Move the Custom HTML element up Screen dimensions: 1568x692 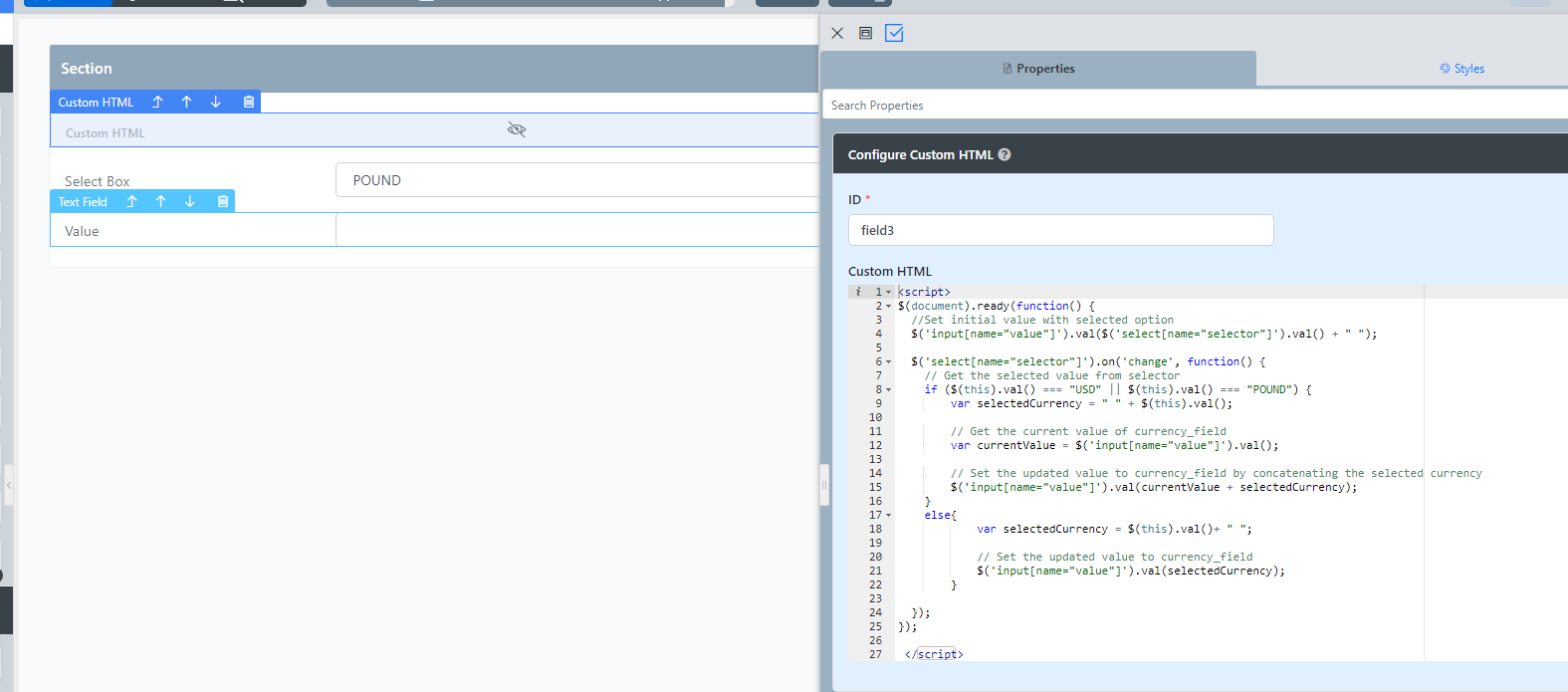(x=186, y=102)
